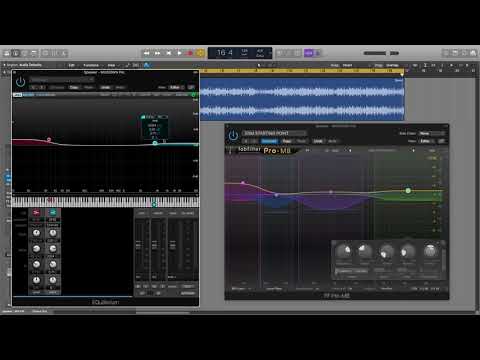
Task: Open the EQuilibrium preset name dropdown
Action: pos(62,80)
